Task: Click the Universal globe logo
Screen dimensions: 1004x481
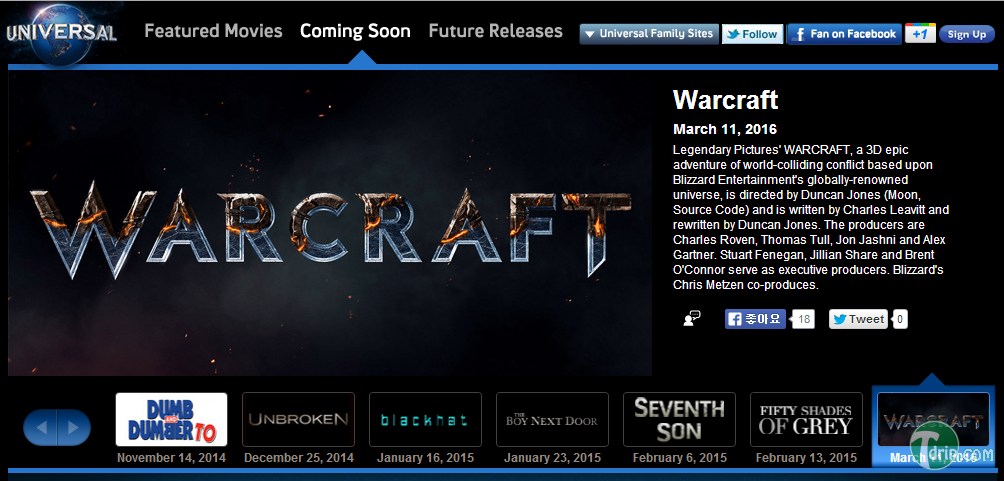Action: point(62,34)
